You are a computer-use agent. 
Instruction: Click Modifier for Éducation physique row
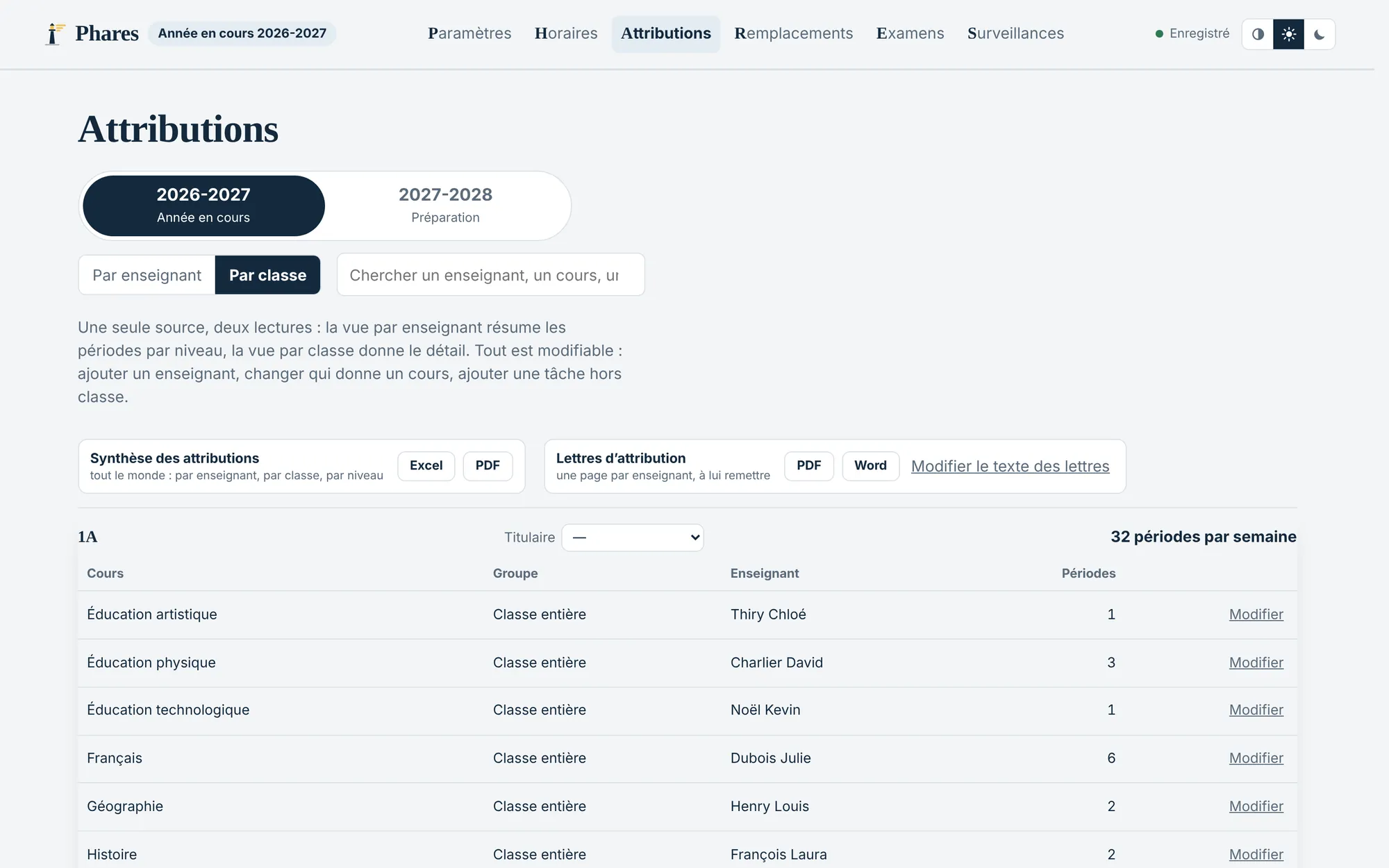1256,662
